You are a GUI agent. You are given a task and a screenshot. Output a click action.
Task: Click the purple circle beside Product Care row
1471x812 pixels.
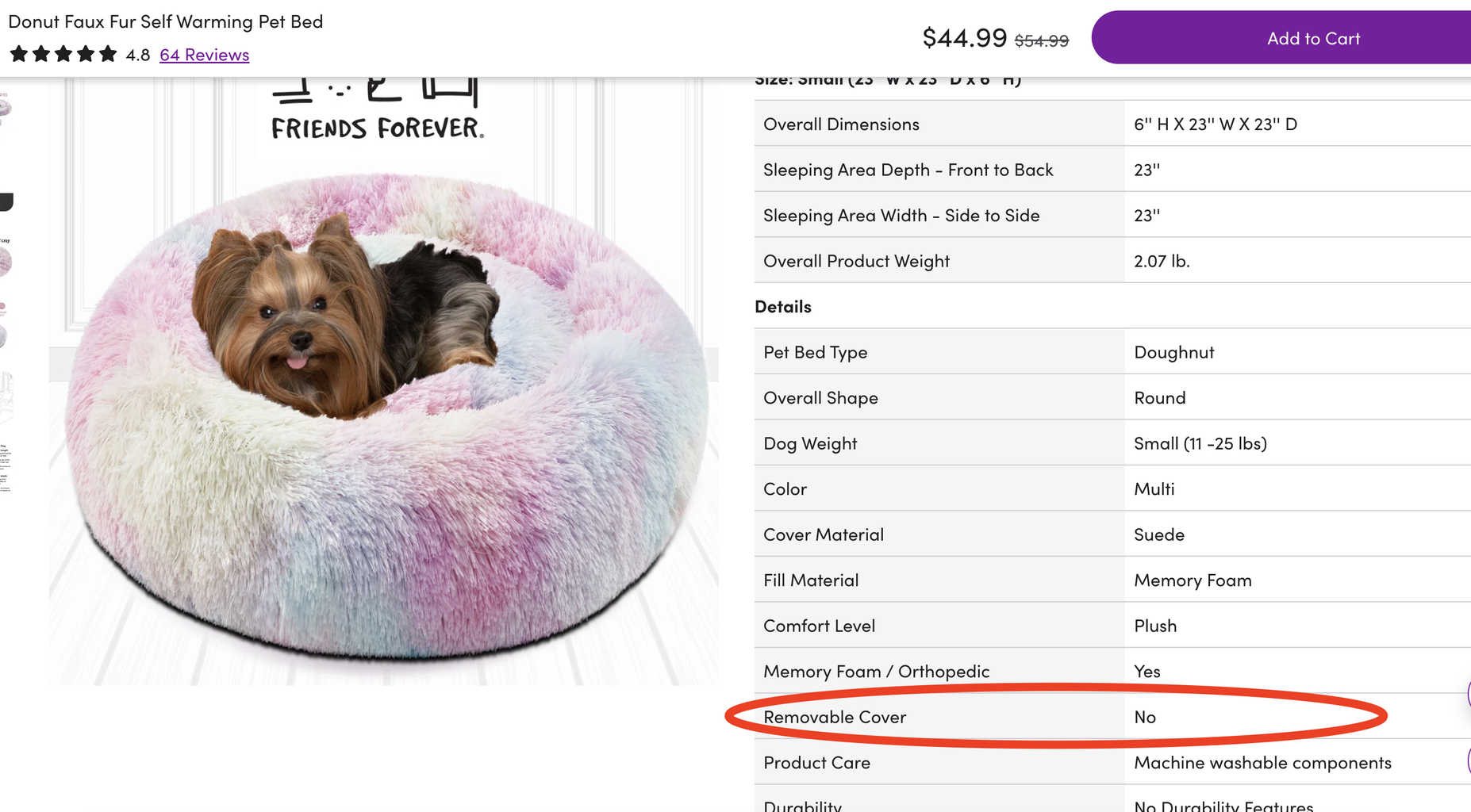[1469, 760]
